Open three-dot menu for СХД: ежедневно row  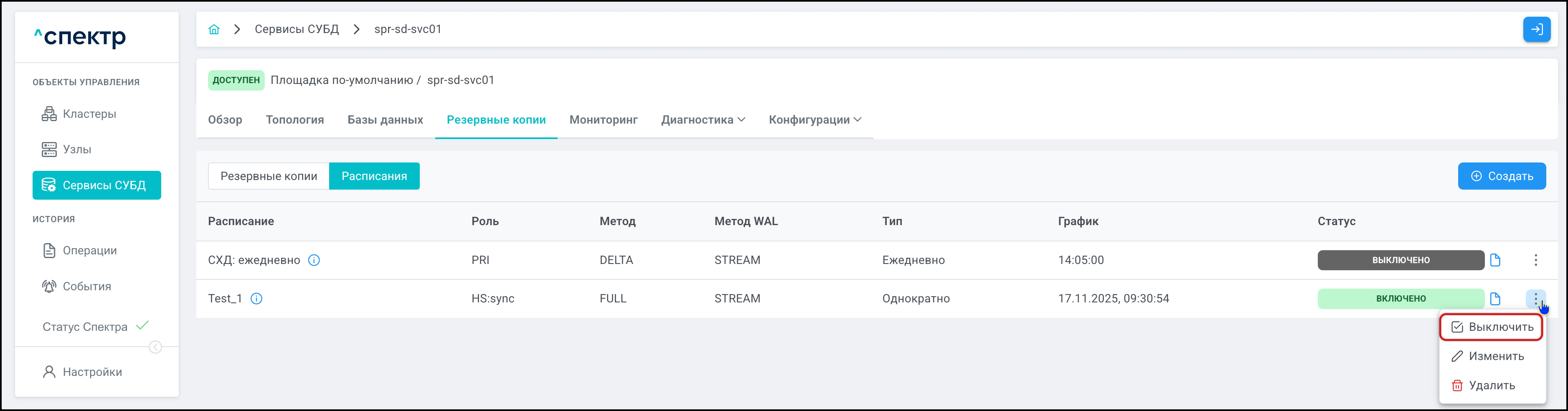click(1535, 260)
